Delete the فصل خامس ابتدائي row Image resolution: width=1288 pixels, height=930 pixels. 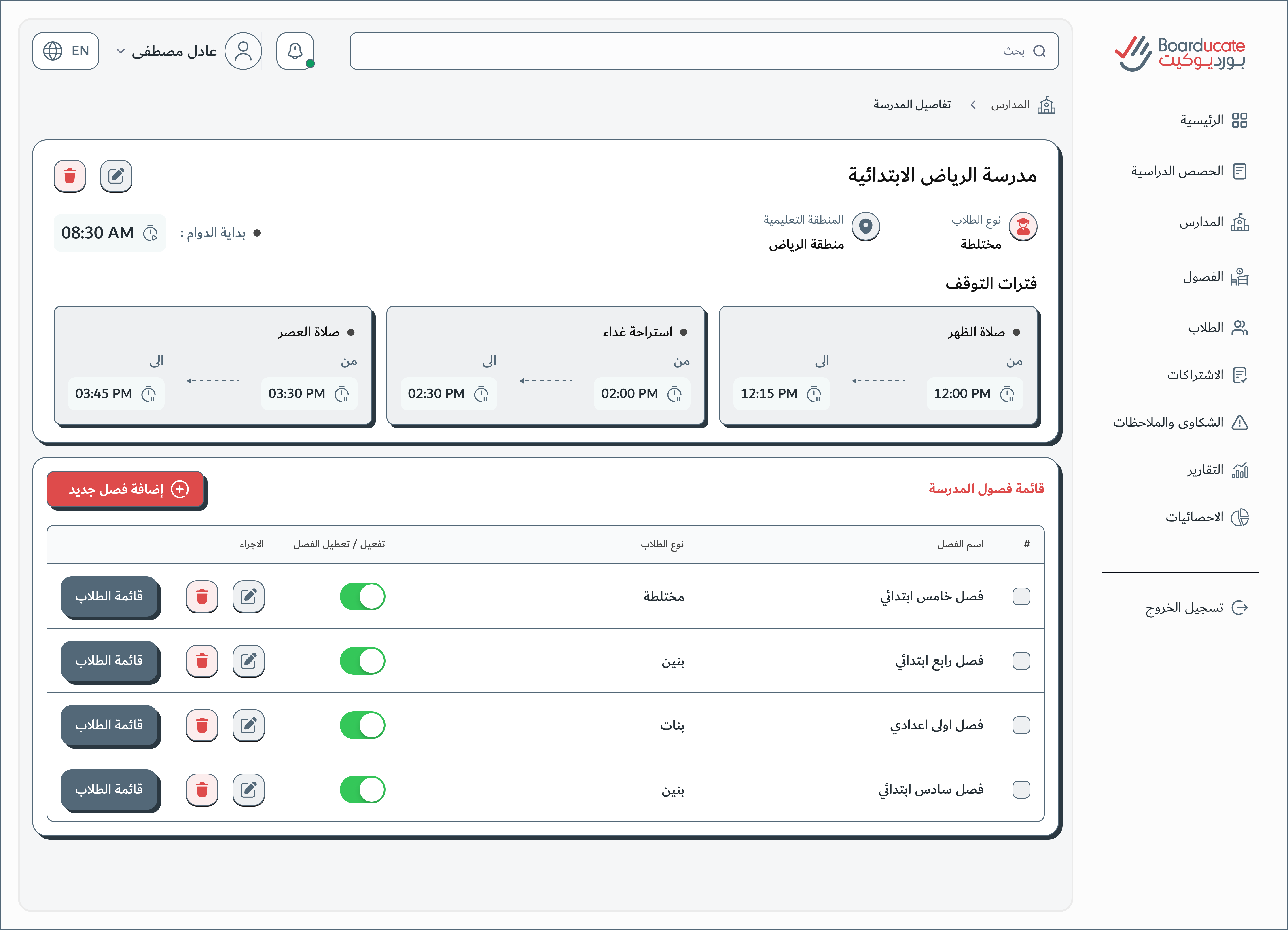(202, 596)
